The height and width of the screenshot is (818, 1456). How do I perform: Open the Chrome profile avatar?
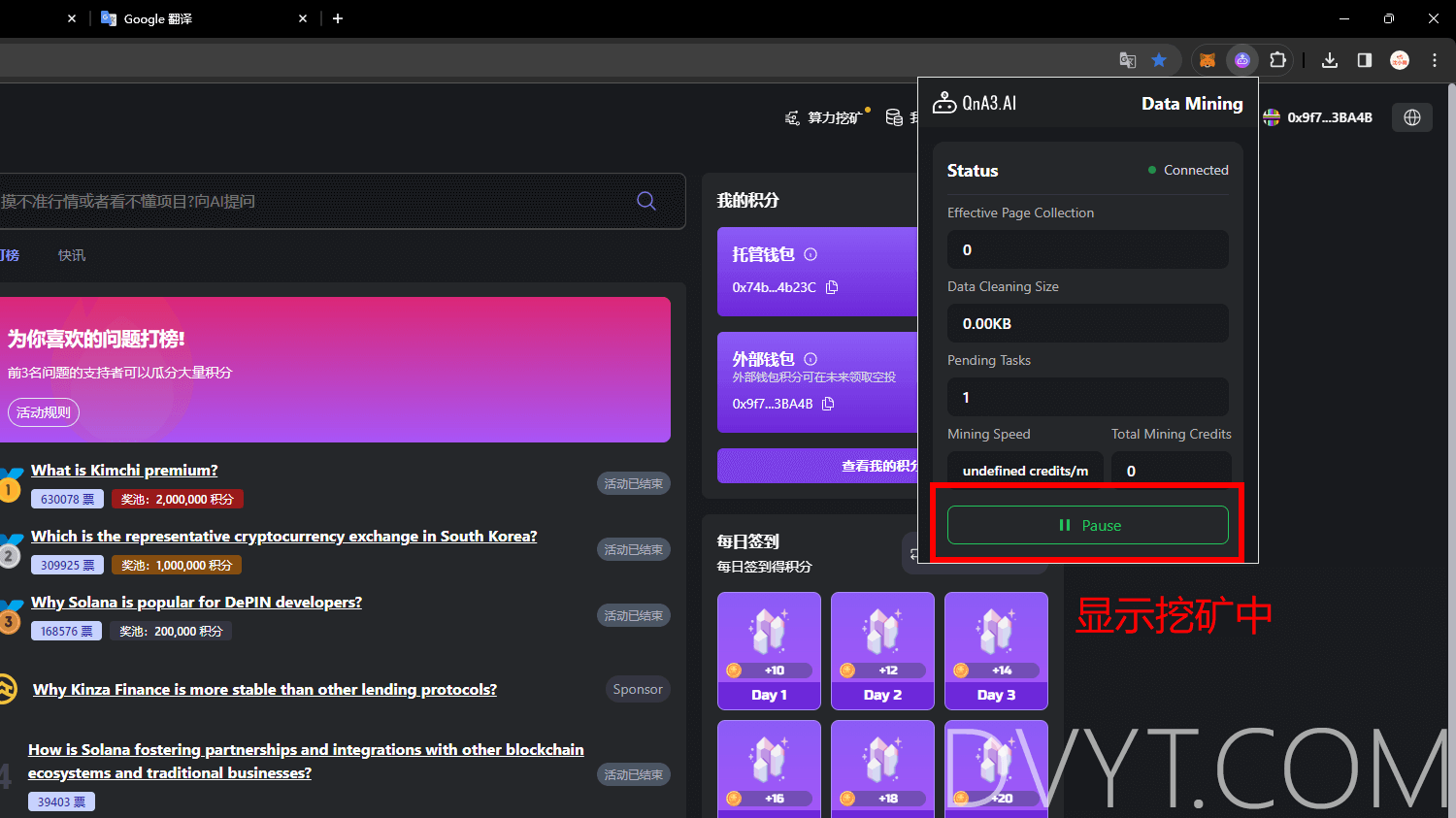[1400, 60]
